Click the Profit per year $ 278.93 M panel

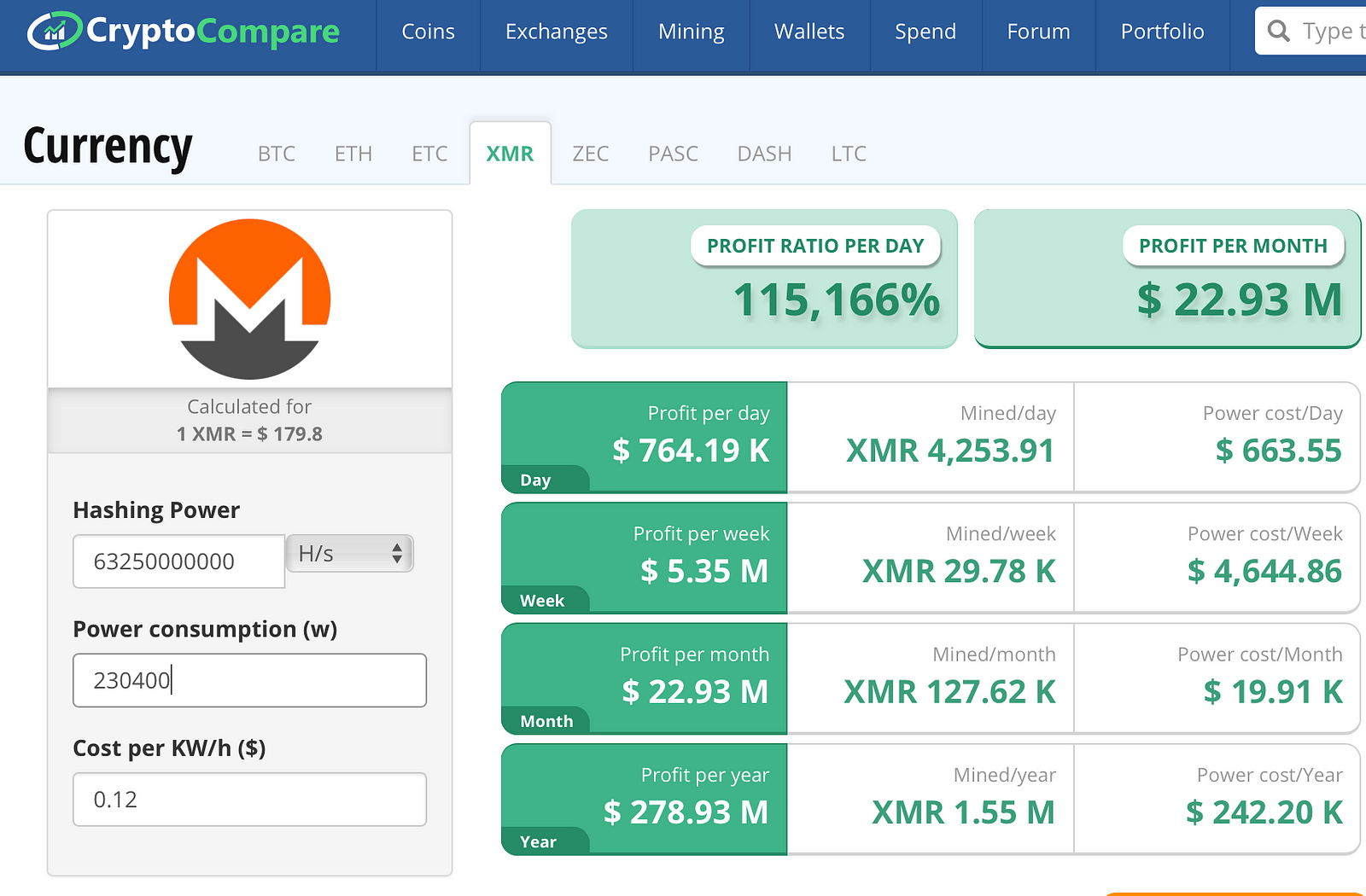[x=644, y=799]
